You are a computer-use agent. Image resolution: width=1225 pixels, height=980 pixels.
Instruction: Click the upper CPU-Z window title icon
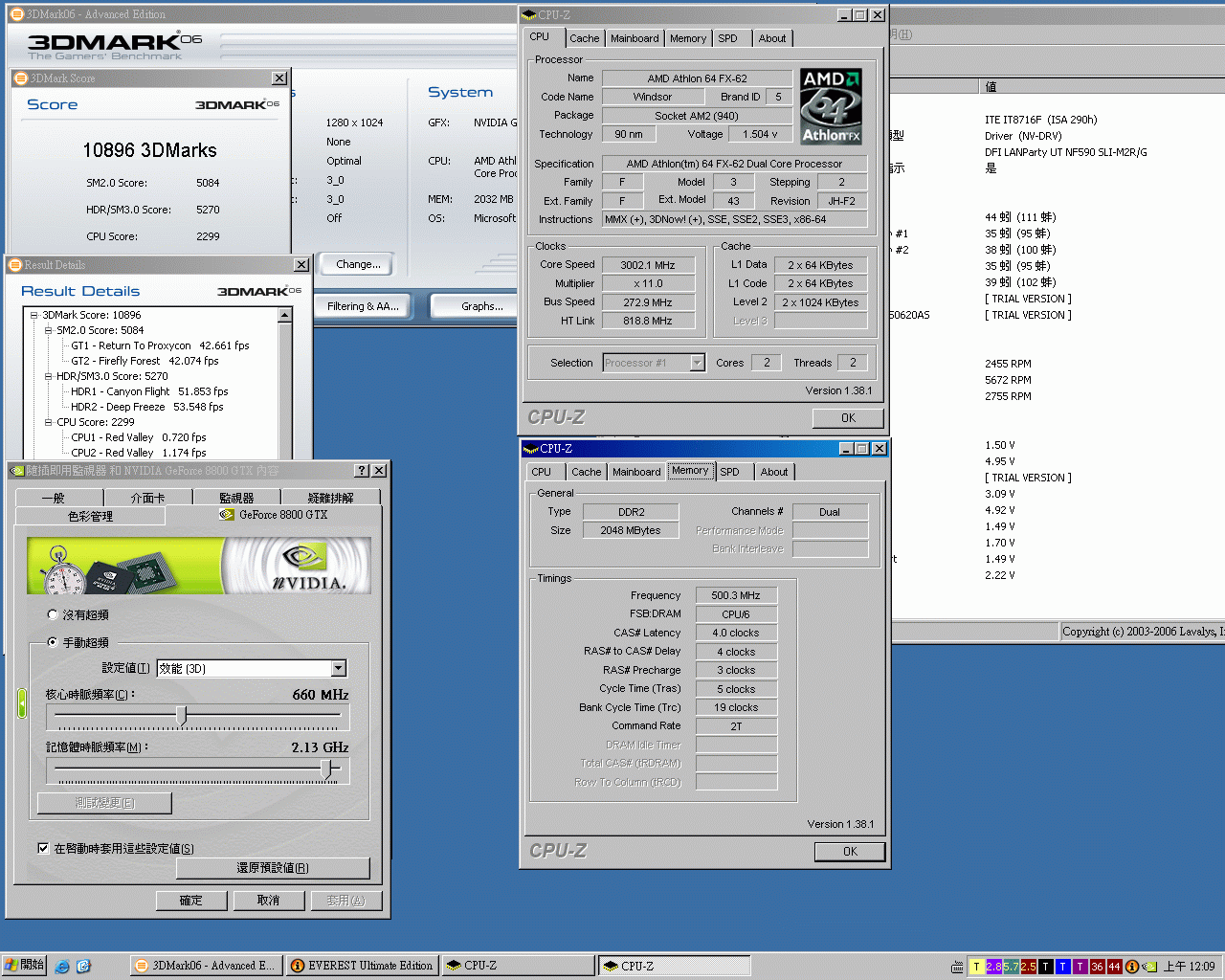[529, 15]
